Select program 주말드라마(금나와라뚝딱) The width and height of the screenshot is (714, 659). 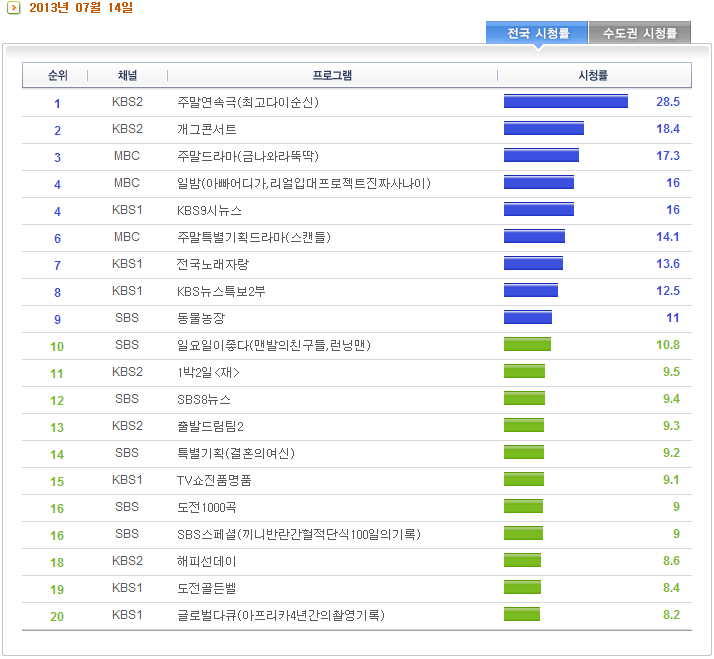(248, 156)
